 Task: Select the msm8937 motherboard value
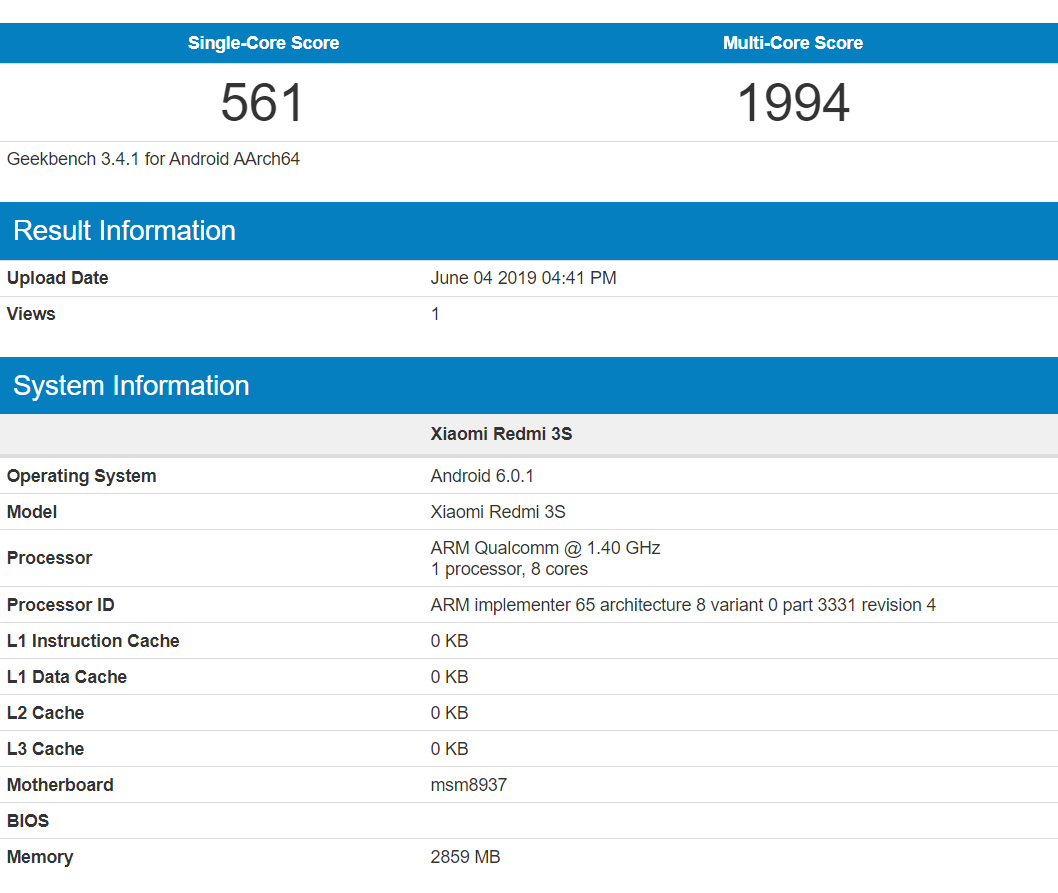tap(468, 784)
